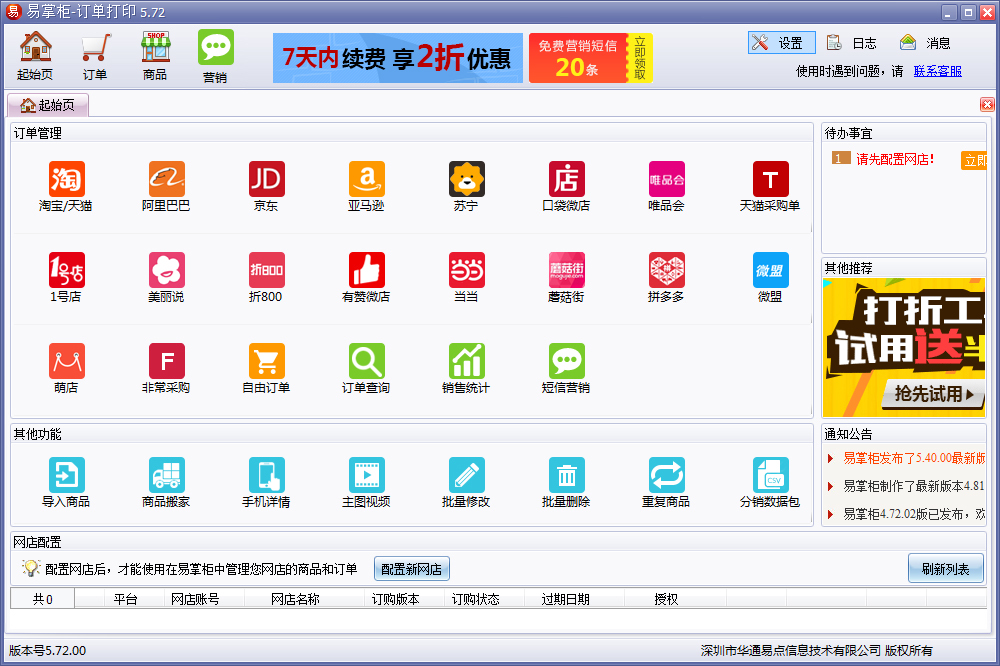Open the 阿里巴巴 order icon

point(166,186)
